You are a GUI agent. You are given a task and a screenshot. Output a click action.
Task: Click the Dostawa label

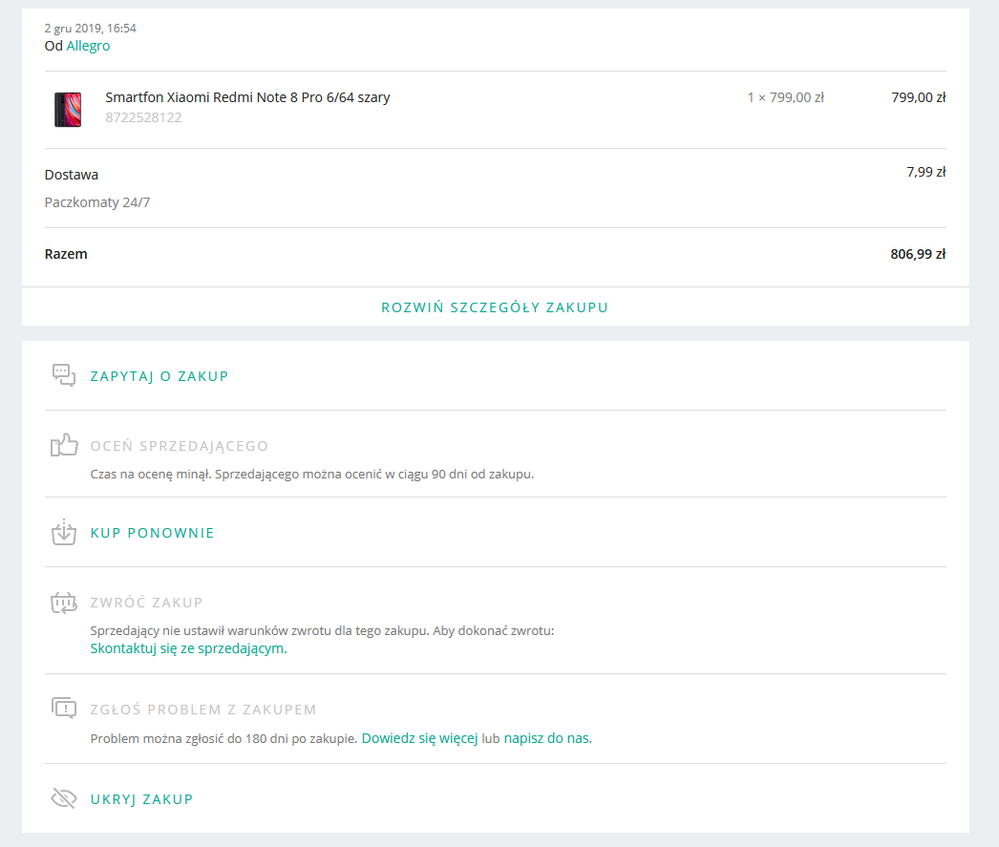tap(71, 175)
